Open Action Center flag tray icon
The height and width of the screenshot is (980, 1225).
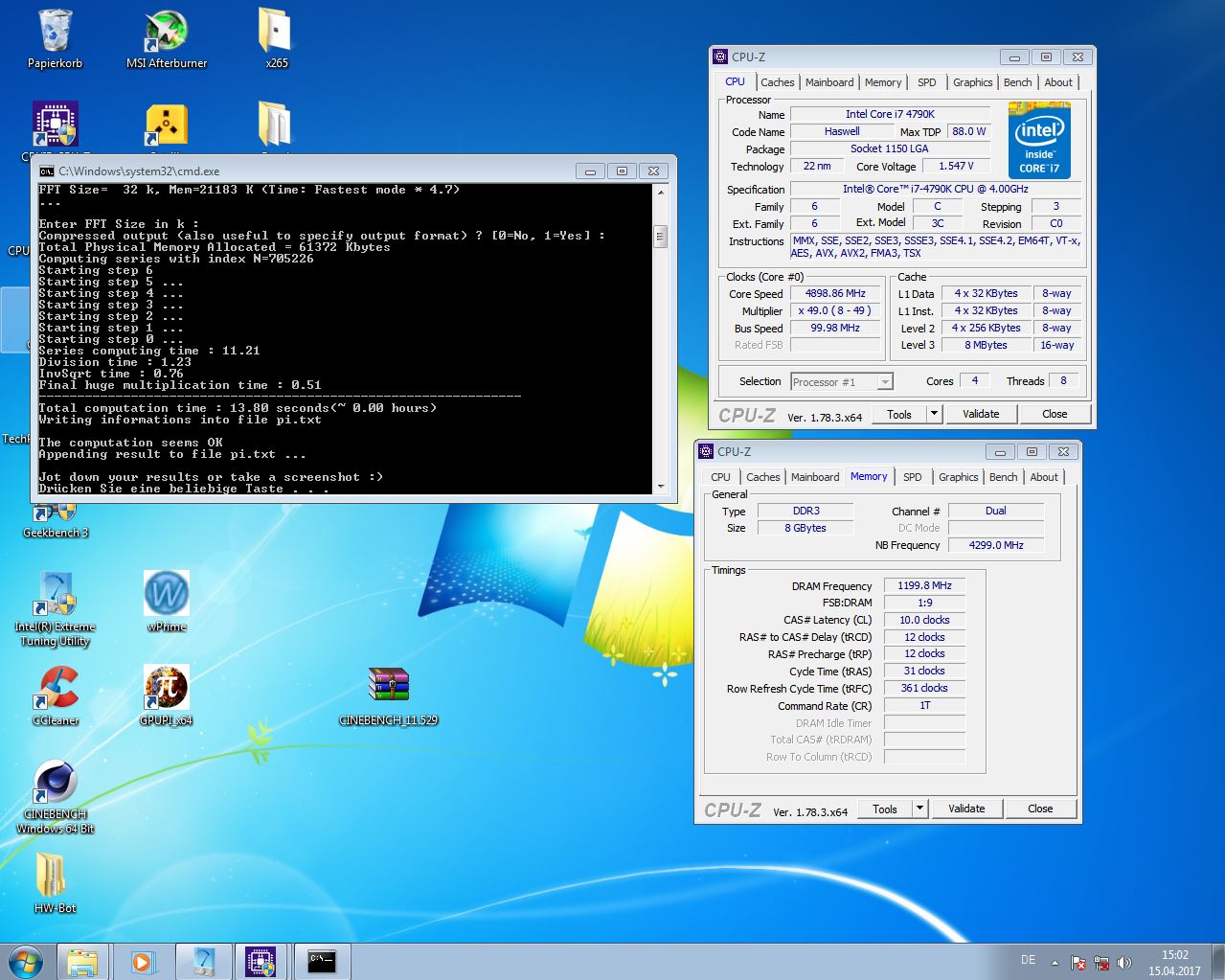pos(1078,962)
